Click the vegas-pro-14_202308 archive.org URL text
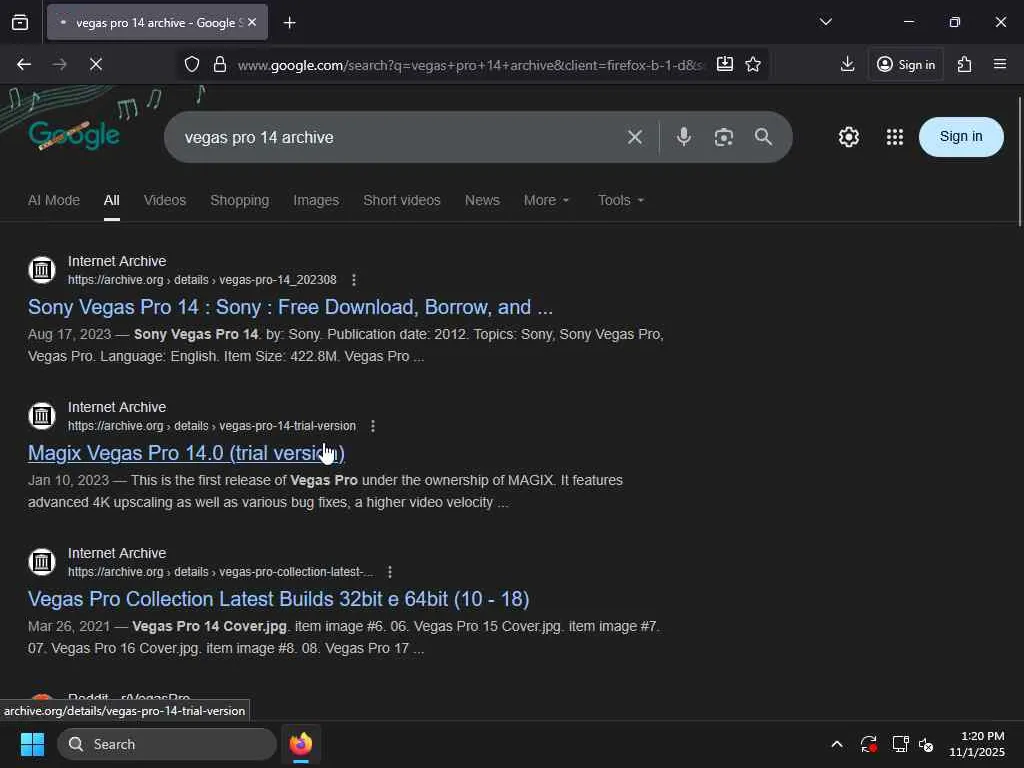Image resolution: width=1024 pixels, height=768 pixels. pos(202,280)
